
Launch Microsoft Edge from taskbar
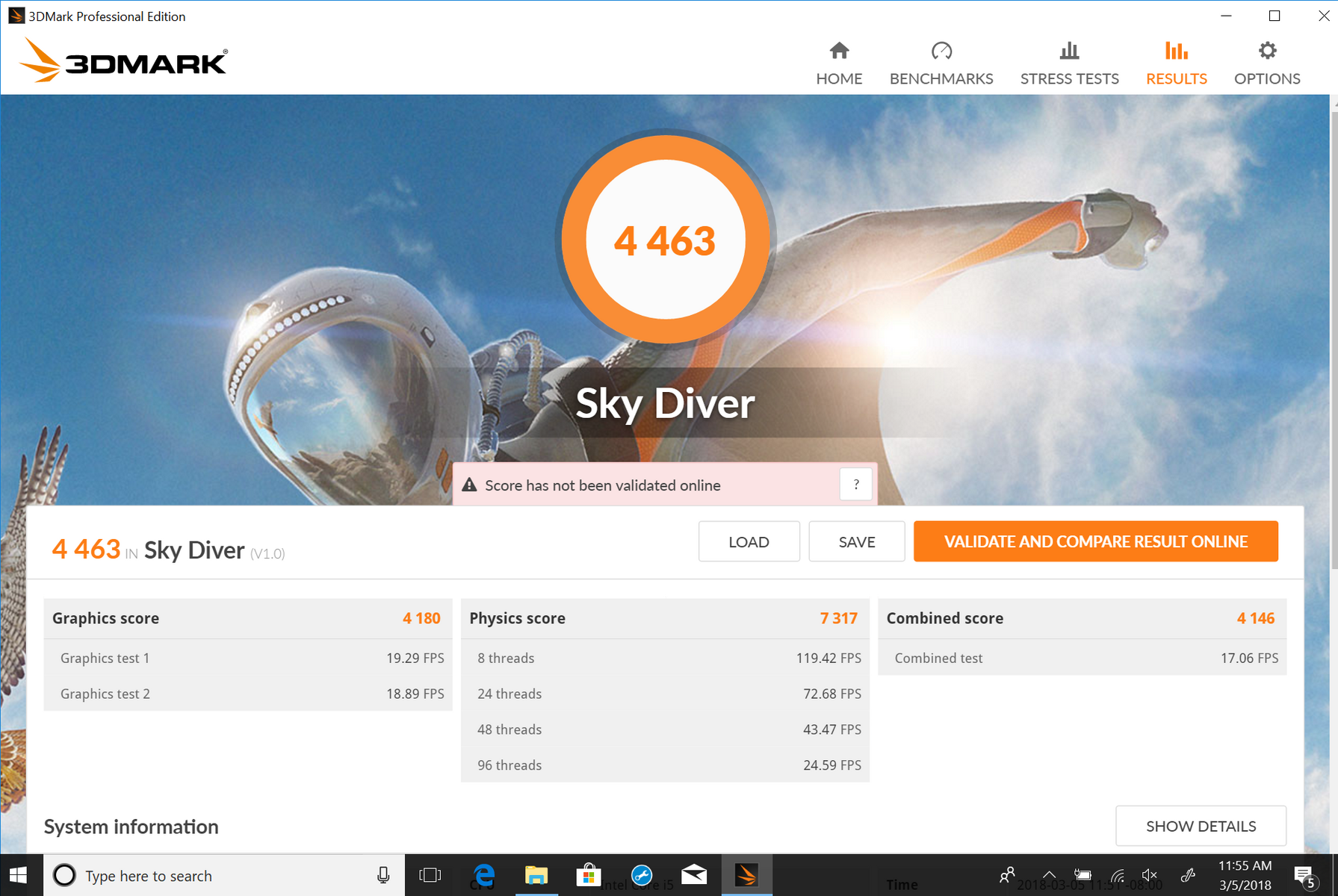point(484,875)
